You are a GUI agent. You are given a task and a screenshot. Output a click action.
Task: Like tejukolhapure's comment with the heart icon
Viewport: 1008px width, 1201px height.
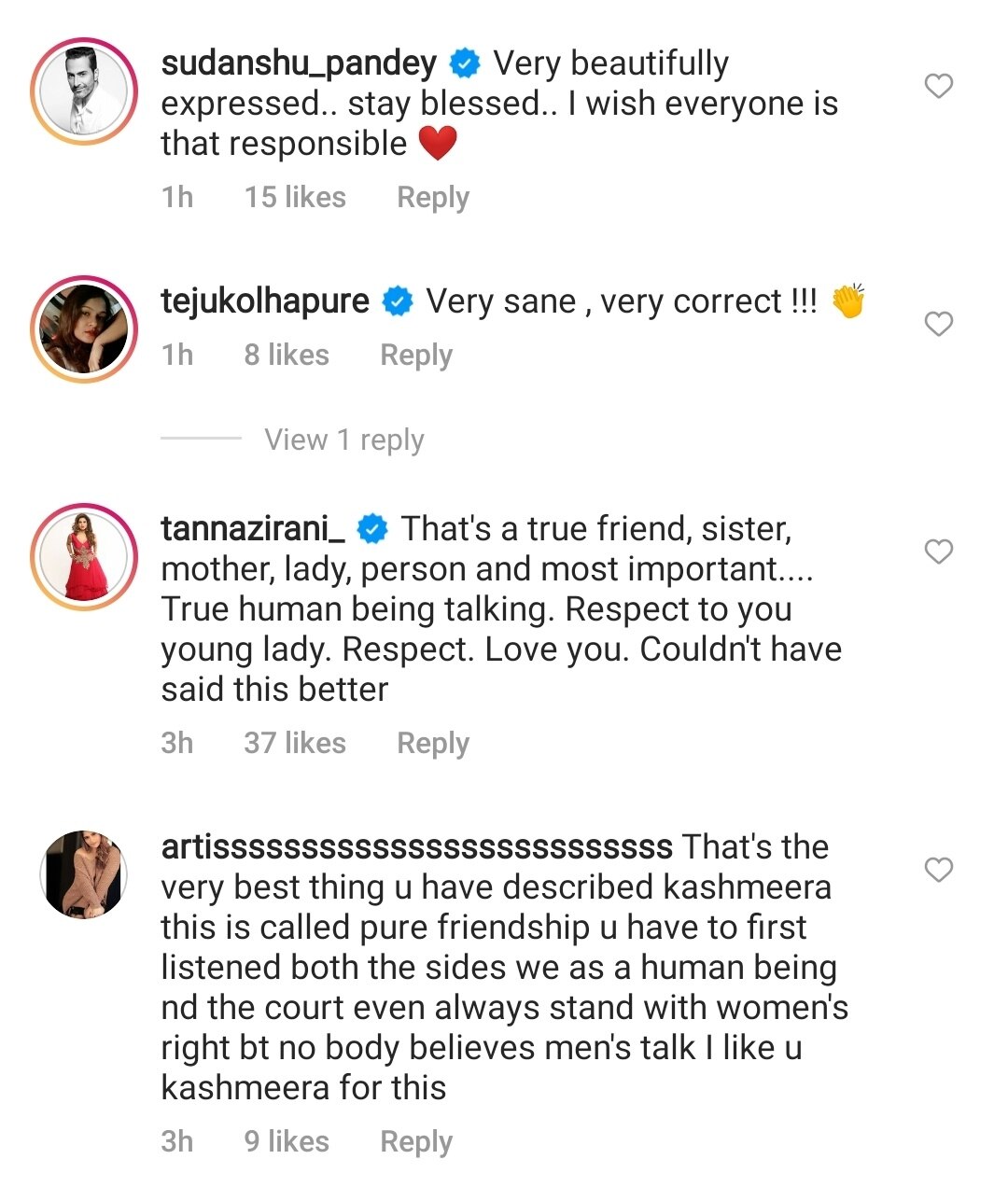(938, 324)
